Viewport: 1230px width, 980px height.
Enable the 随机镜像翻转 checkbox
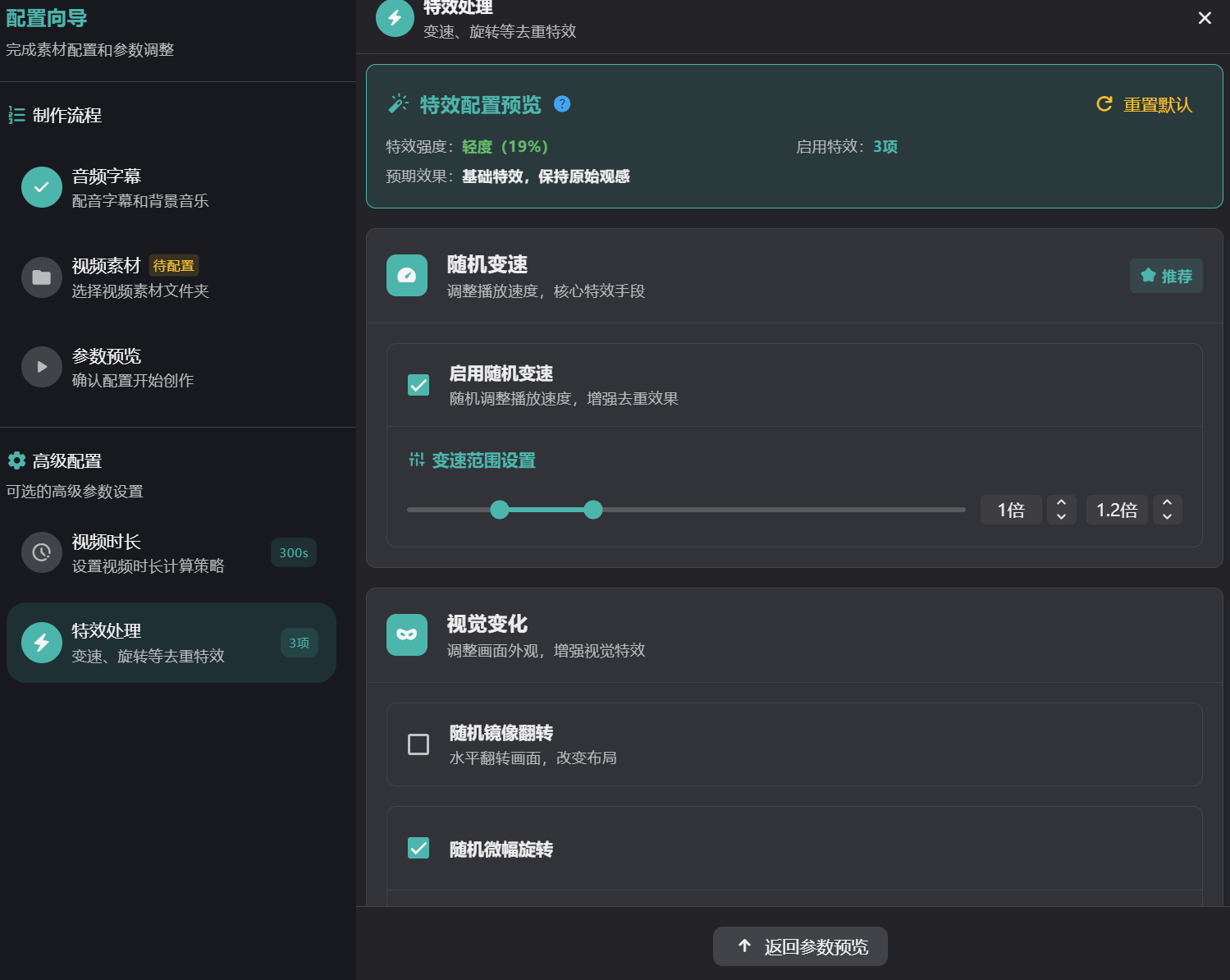coord(418,744)
